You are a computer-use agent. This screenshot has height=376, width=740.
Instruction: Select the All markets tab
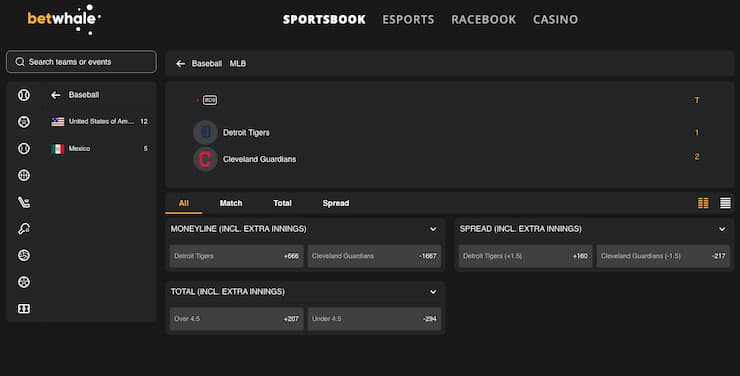(184, 203)
